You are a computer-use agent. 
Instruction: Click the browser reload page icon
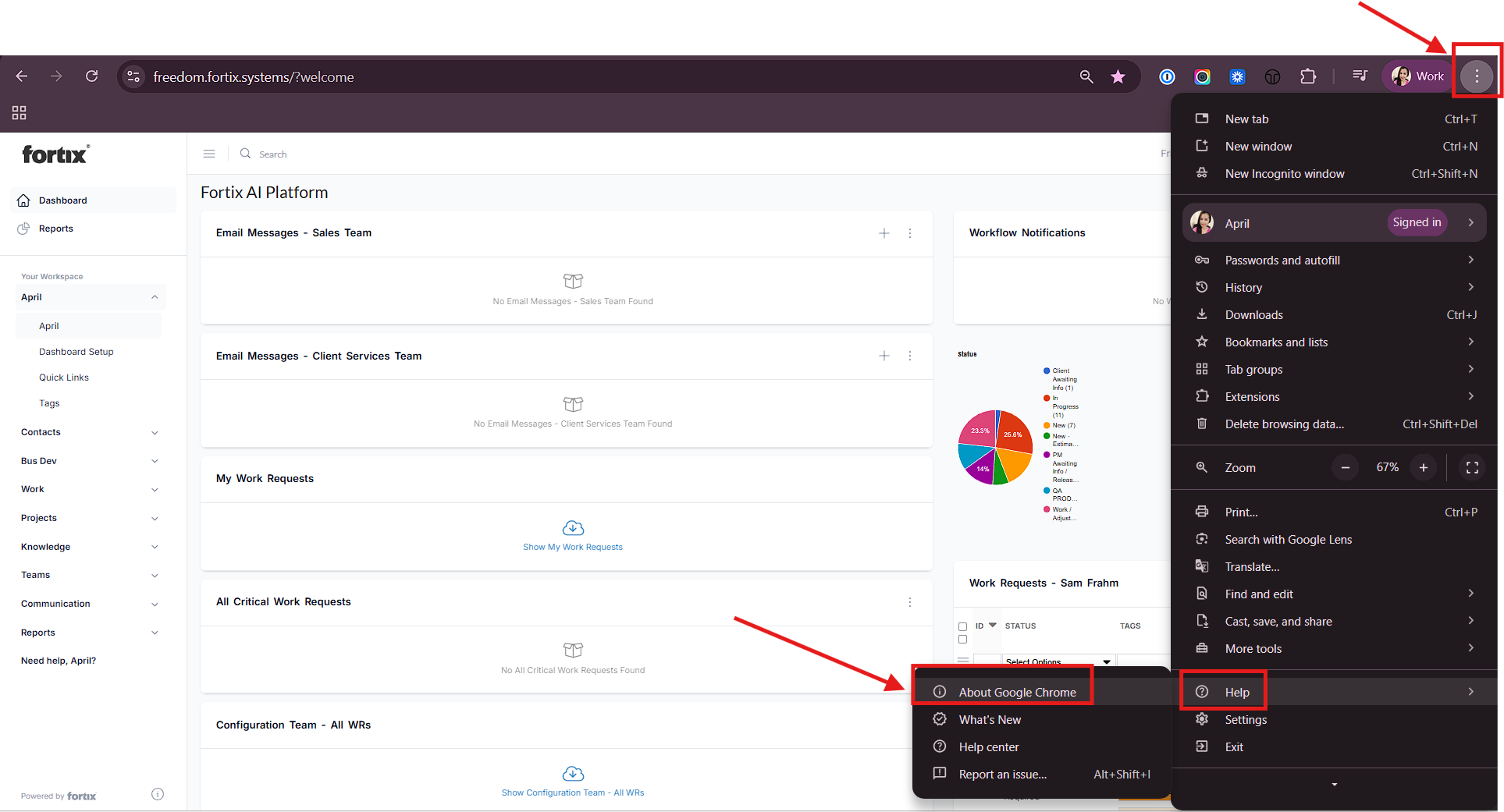(92, 76)
